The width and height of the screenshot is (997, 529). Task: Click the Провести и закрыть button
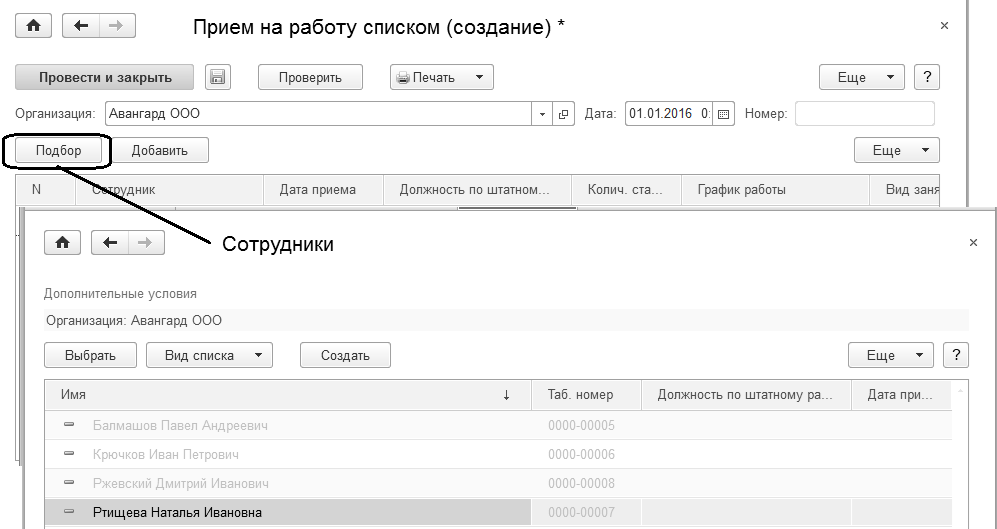105,78
